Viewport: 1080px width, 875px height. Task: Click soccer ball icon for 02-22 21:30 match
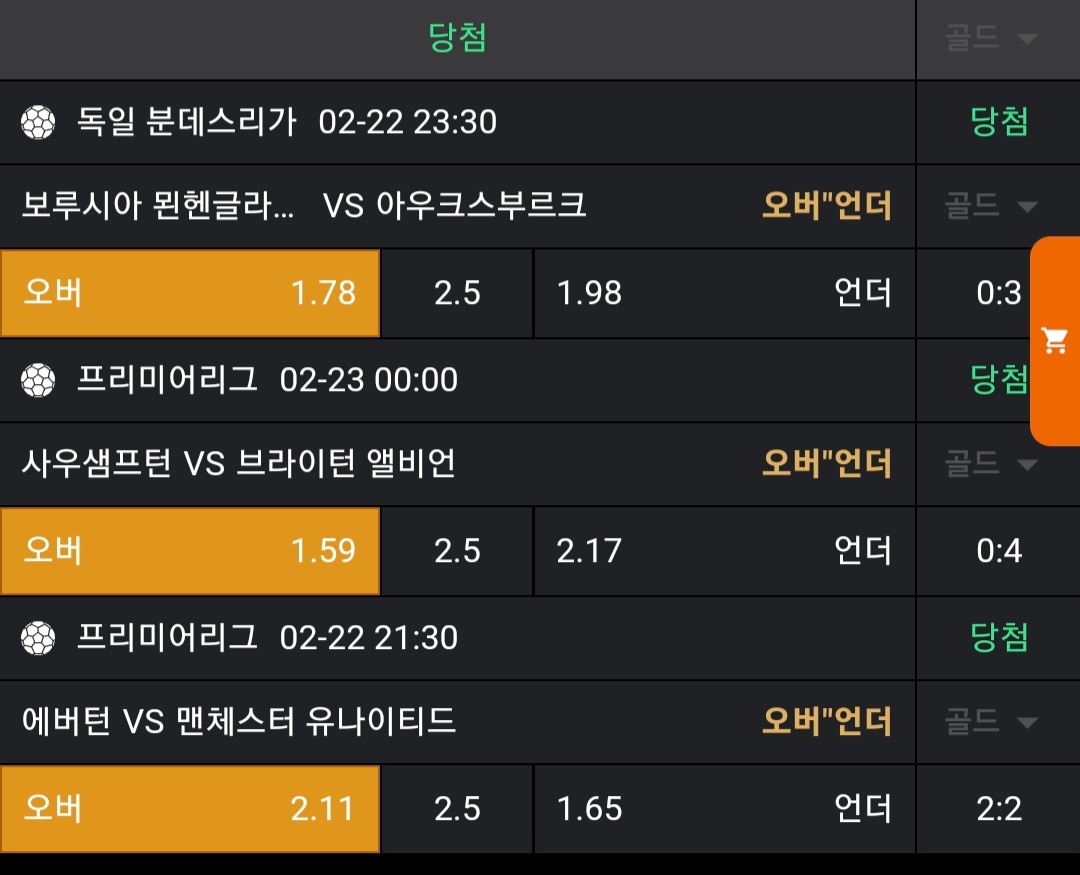(x=38, y=637)
